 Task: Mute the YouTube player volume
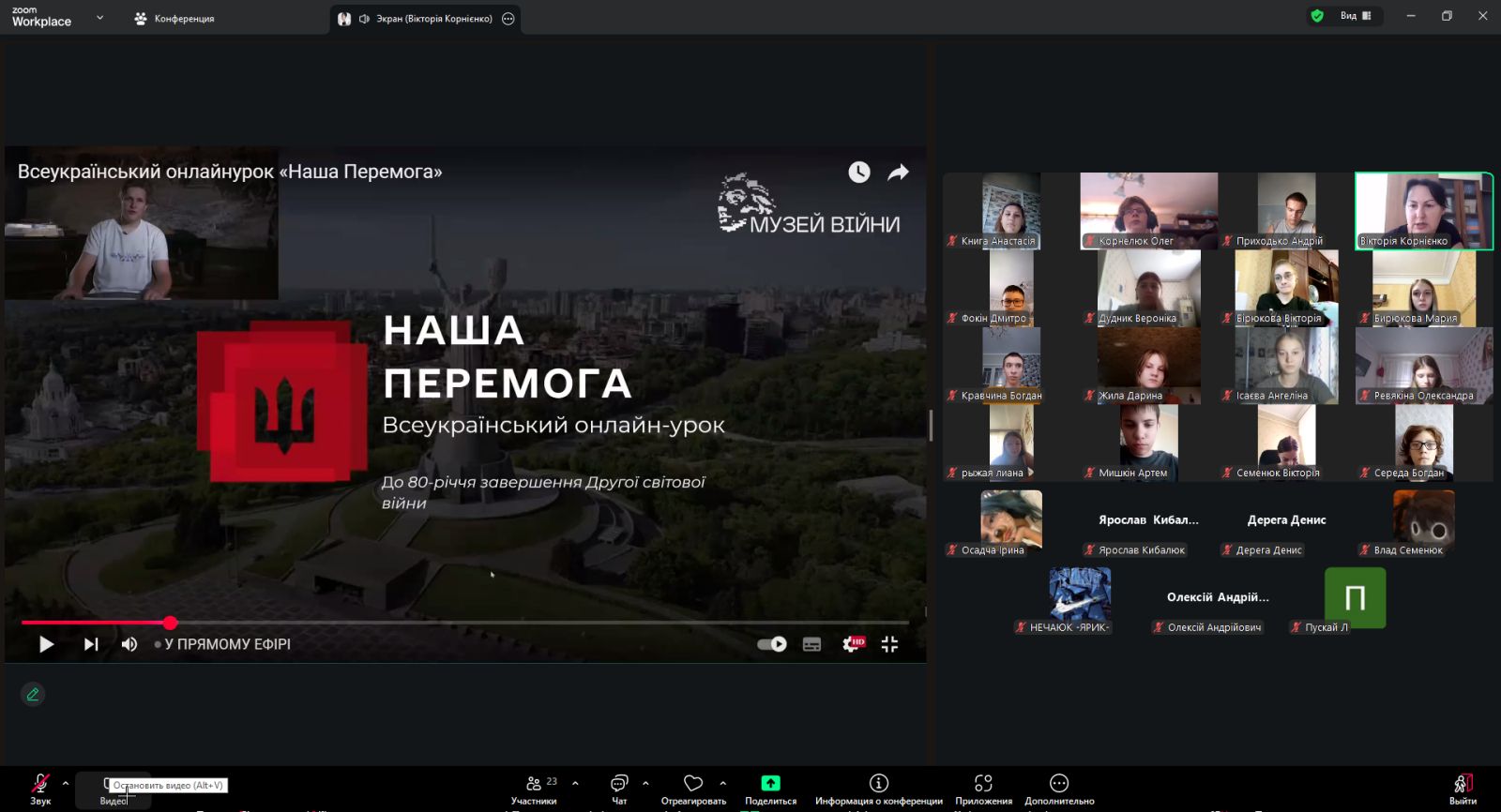129,644
